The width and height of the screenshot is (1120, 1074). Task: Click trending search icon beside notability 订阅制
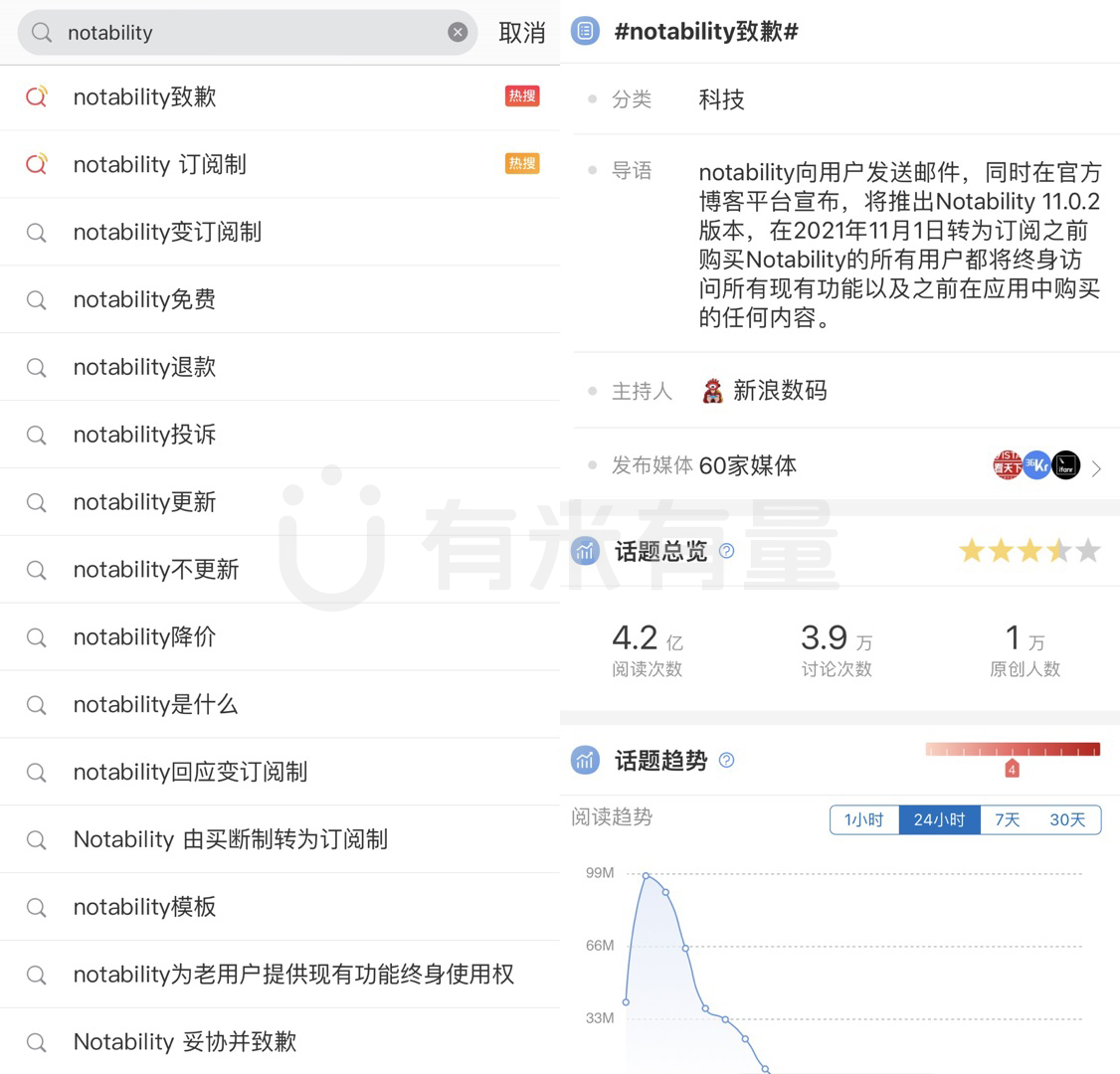coord(37,163)
